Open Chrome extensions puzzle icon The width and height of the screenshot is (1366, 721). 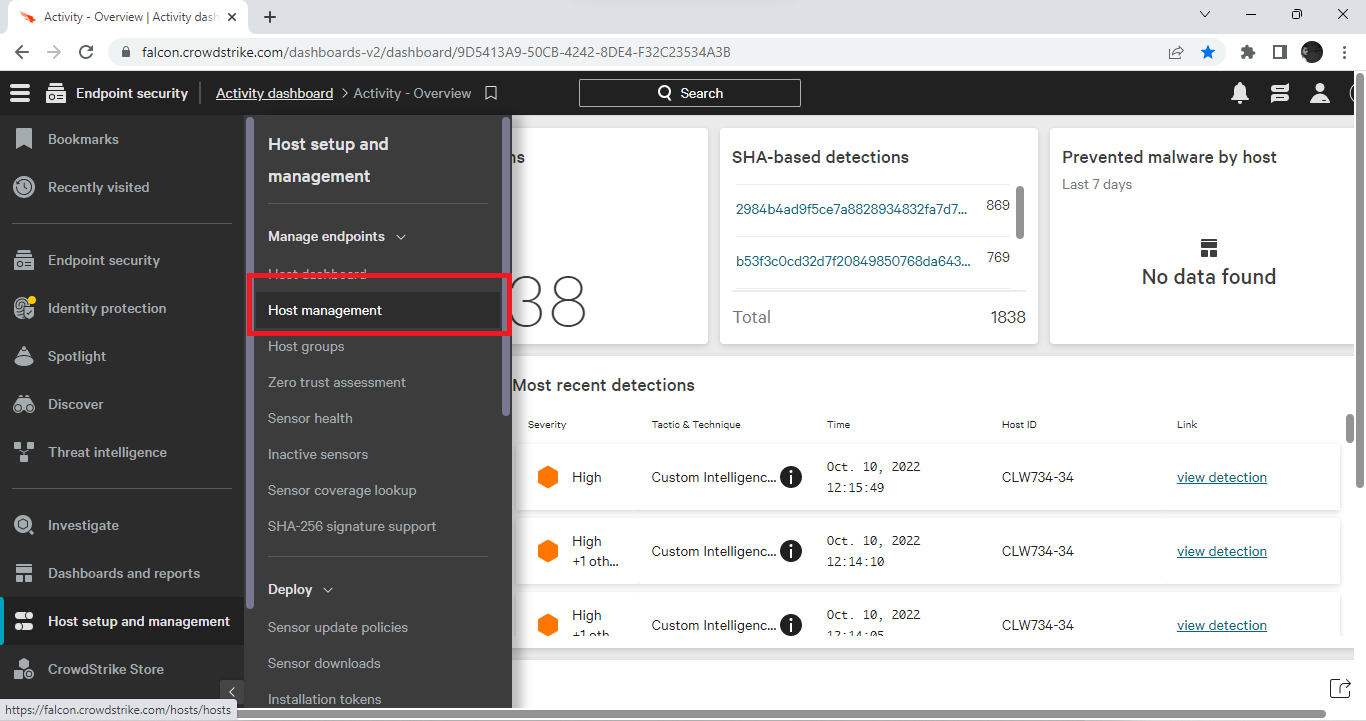(x=1247, y=52)
